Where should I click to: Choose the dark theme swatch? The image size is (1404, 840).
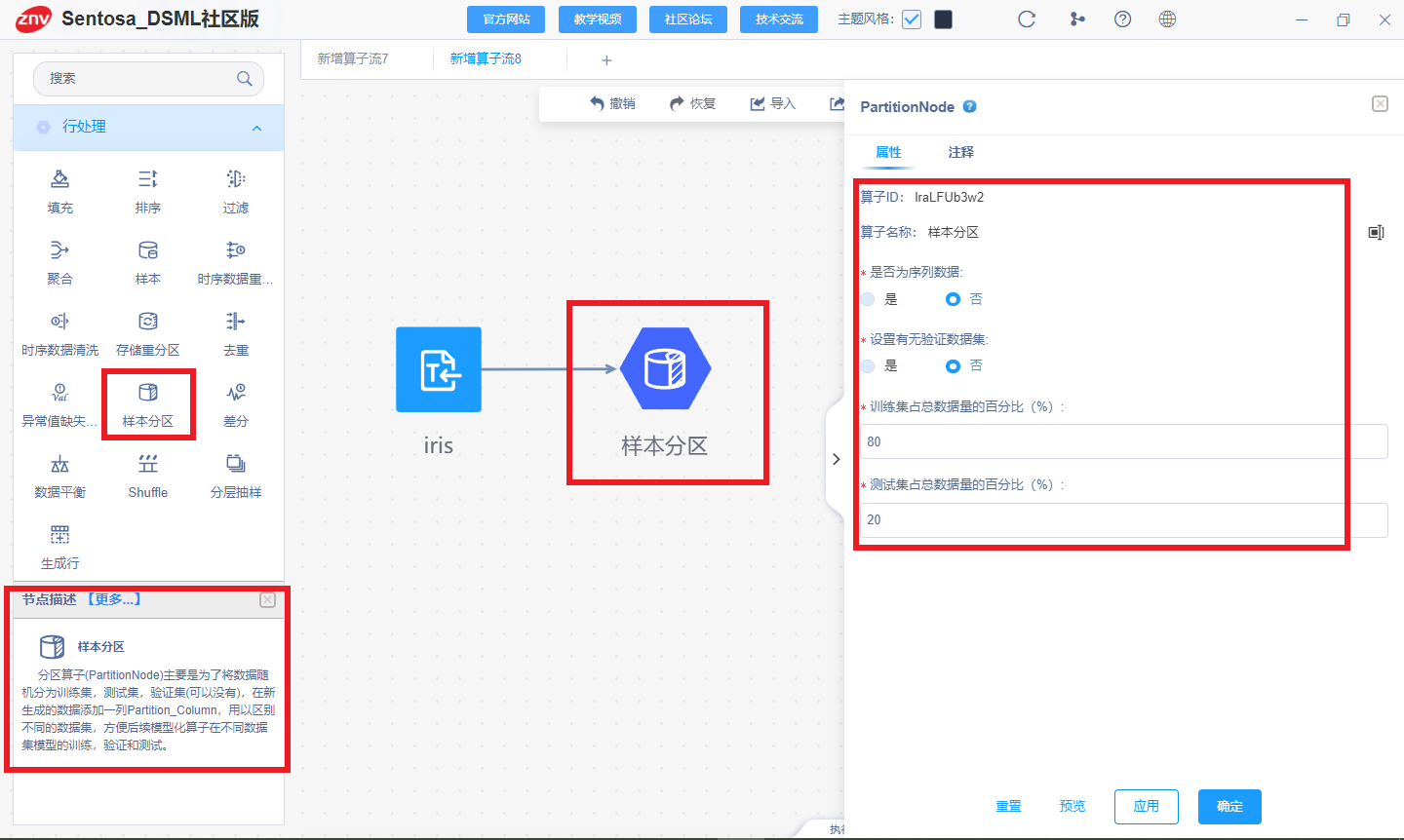pyautogui.click(x=943, y=19)
